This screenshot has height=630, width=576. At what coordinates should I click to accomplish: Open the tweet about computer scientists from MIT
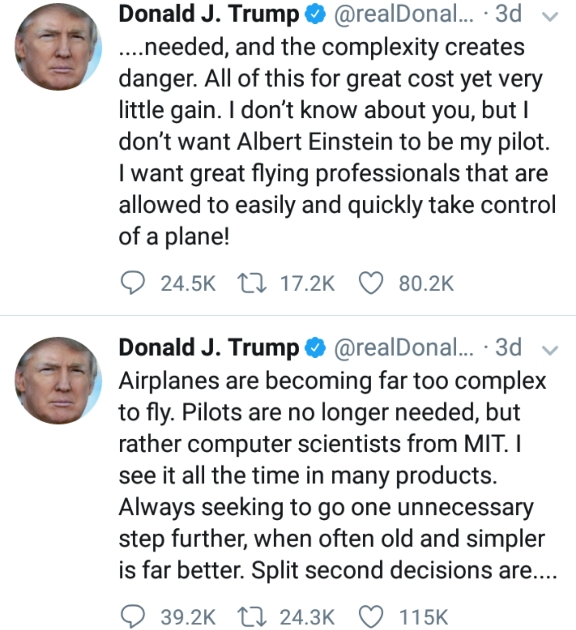point(337,475)
